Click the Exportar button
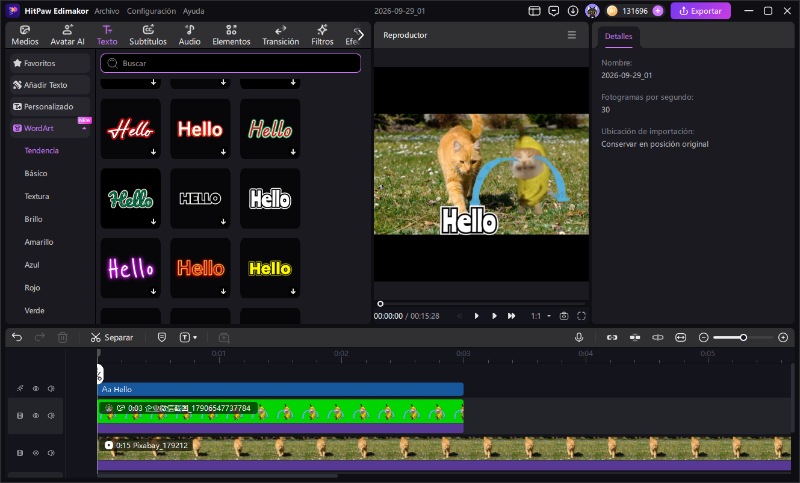Image resolution: width=800 pixels, height=483 pixels. click(x=701, y=11)
